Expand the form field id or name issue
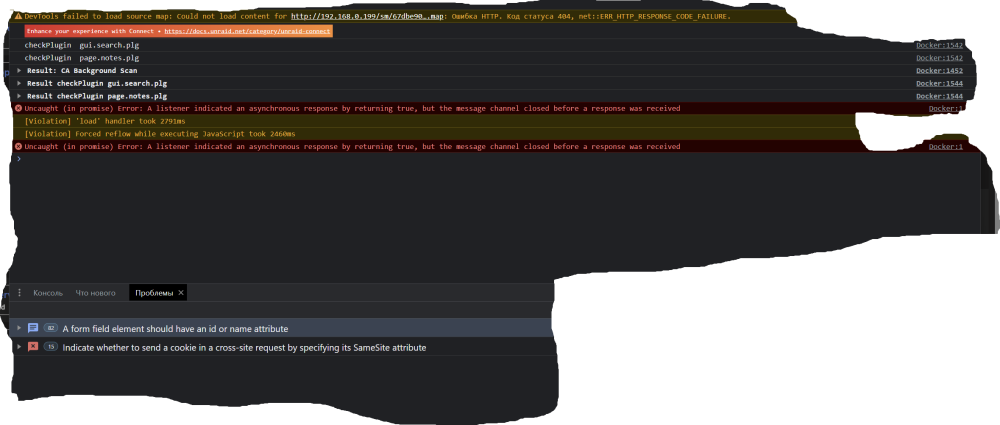This screenshot has width=1000, height=425. tap(19, 328)
